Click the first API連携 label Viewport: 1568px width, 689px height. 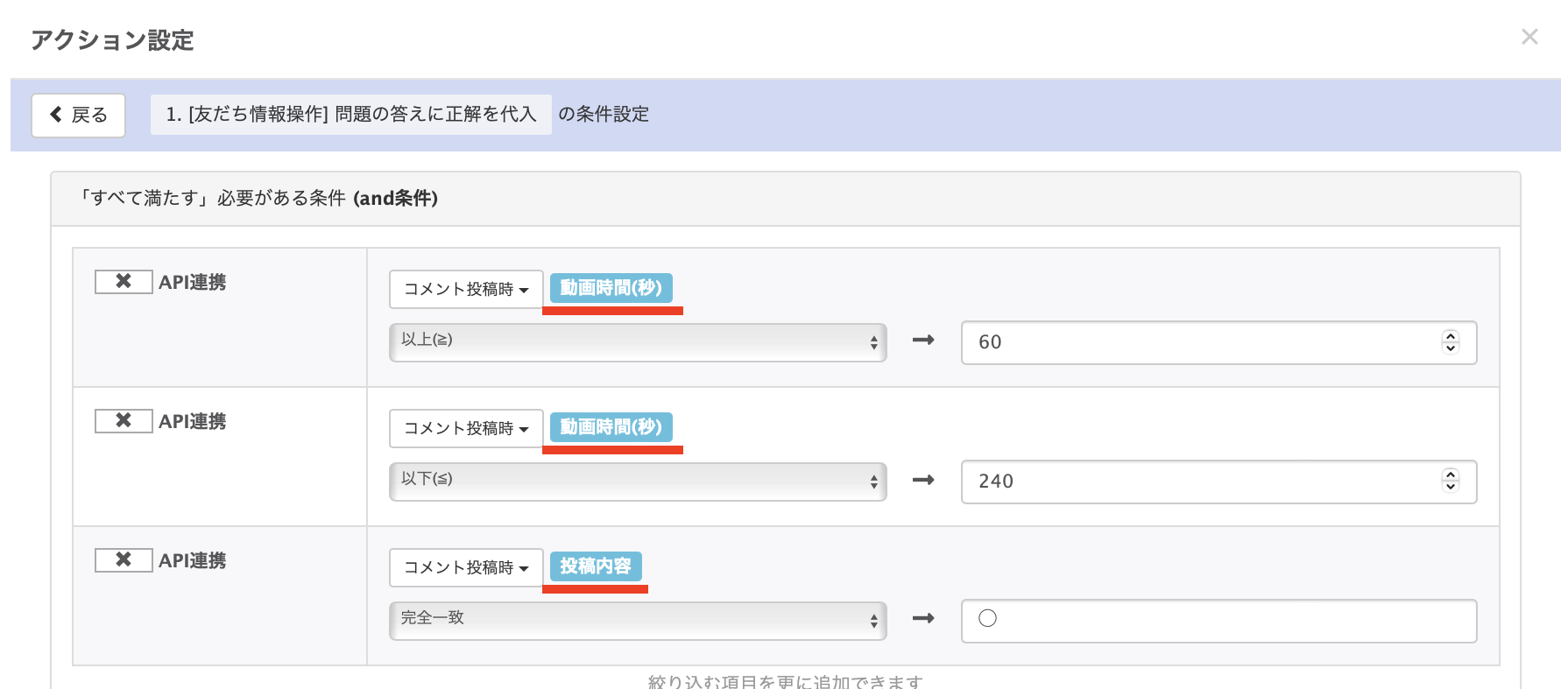coord(193,282)
